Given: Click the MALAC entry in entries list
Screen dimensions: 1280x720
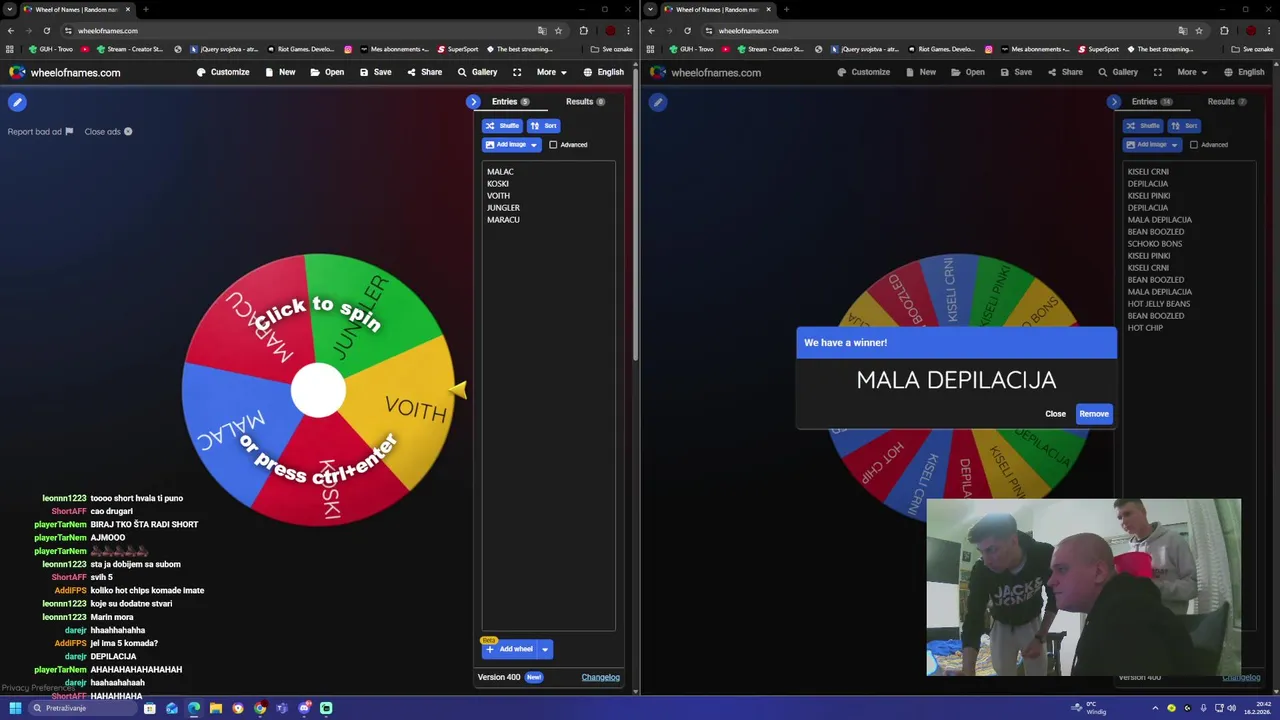Looking at the screenshot, I should pos(500,172).
